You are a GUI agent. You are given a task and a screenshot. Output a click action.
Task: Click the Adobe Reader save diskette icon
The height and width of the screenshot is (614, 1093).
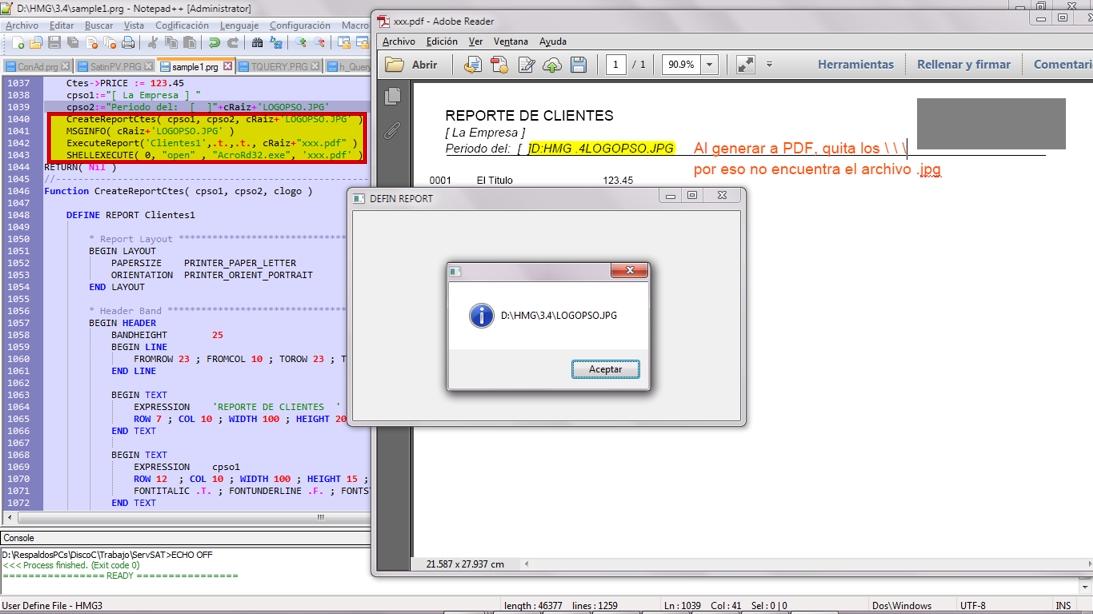click(x=578, y=65)
